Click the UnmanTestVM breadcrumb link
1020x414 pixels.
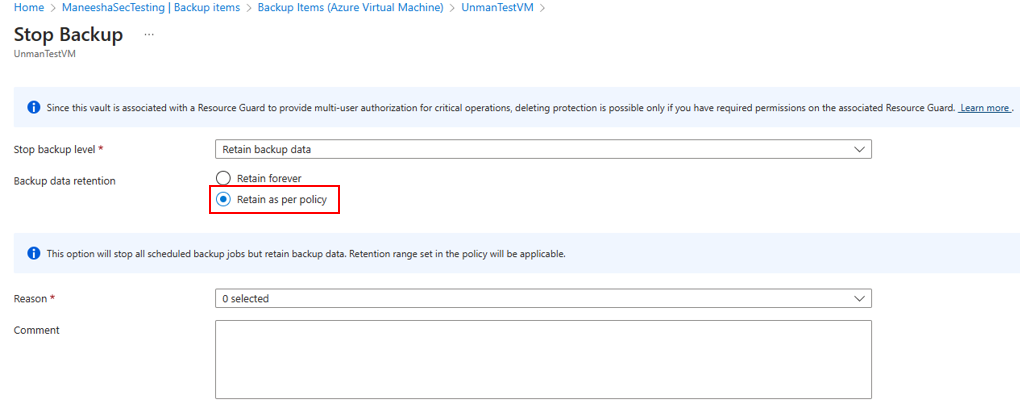click(x=496, y=7)
